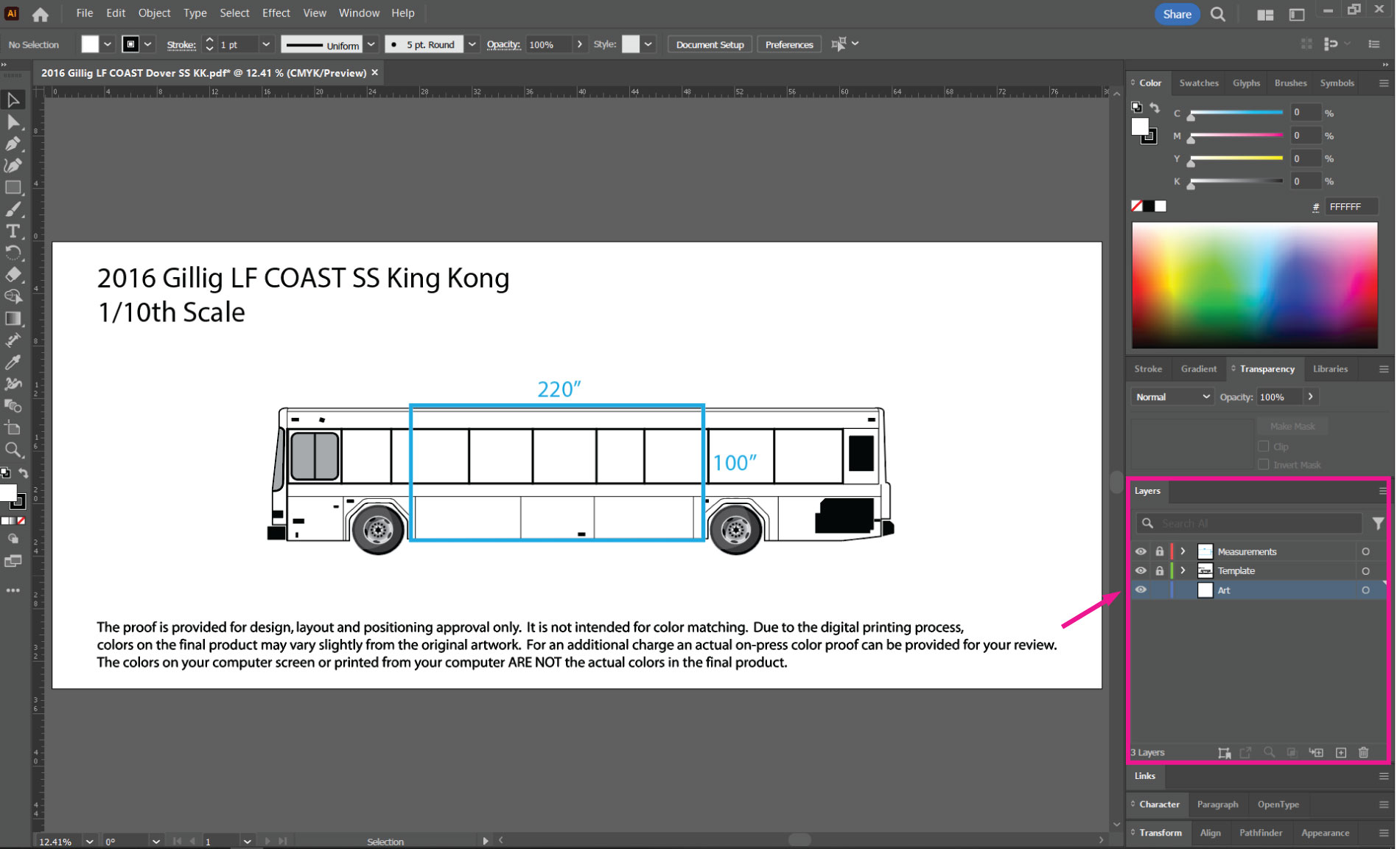
Task: Click the Create New Layer icon
Action: [1342, 752]
